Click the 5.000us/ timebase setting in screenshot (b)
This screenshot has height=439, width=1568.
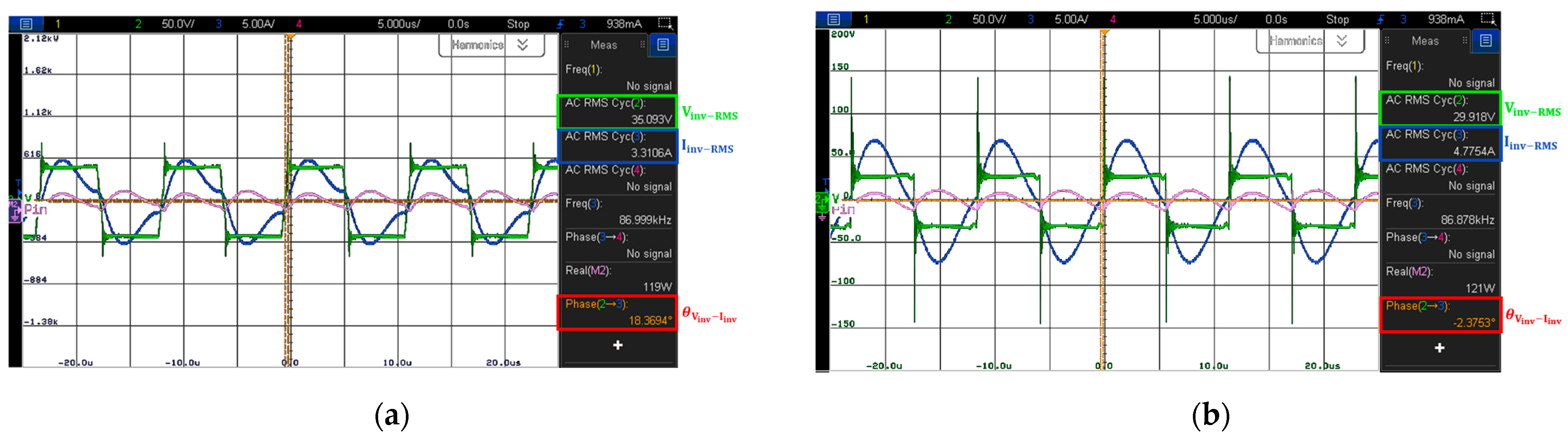click(x=1215, y=19)
